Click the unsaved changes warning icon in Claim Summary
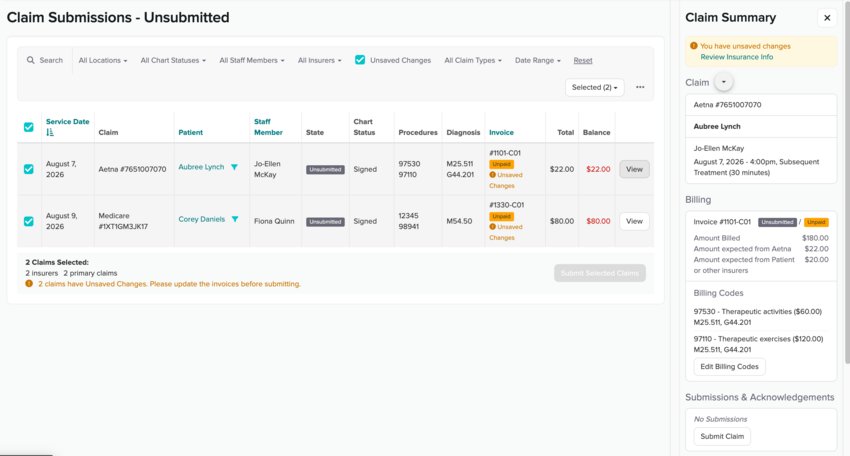The image size is (850, 456). 693,46
